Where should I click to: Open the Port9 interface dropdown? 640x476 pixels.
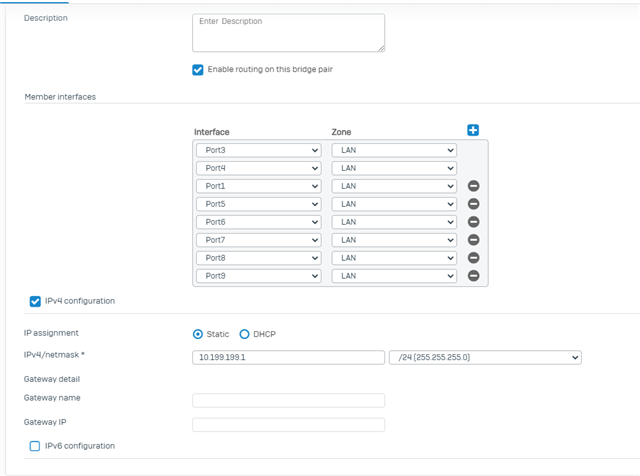point(259,276)
